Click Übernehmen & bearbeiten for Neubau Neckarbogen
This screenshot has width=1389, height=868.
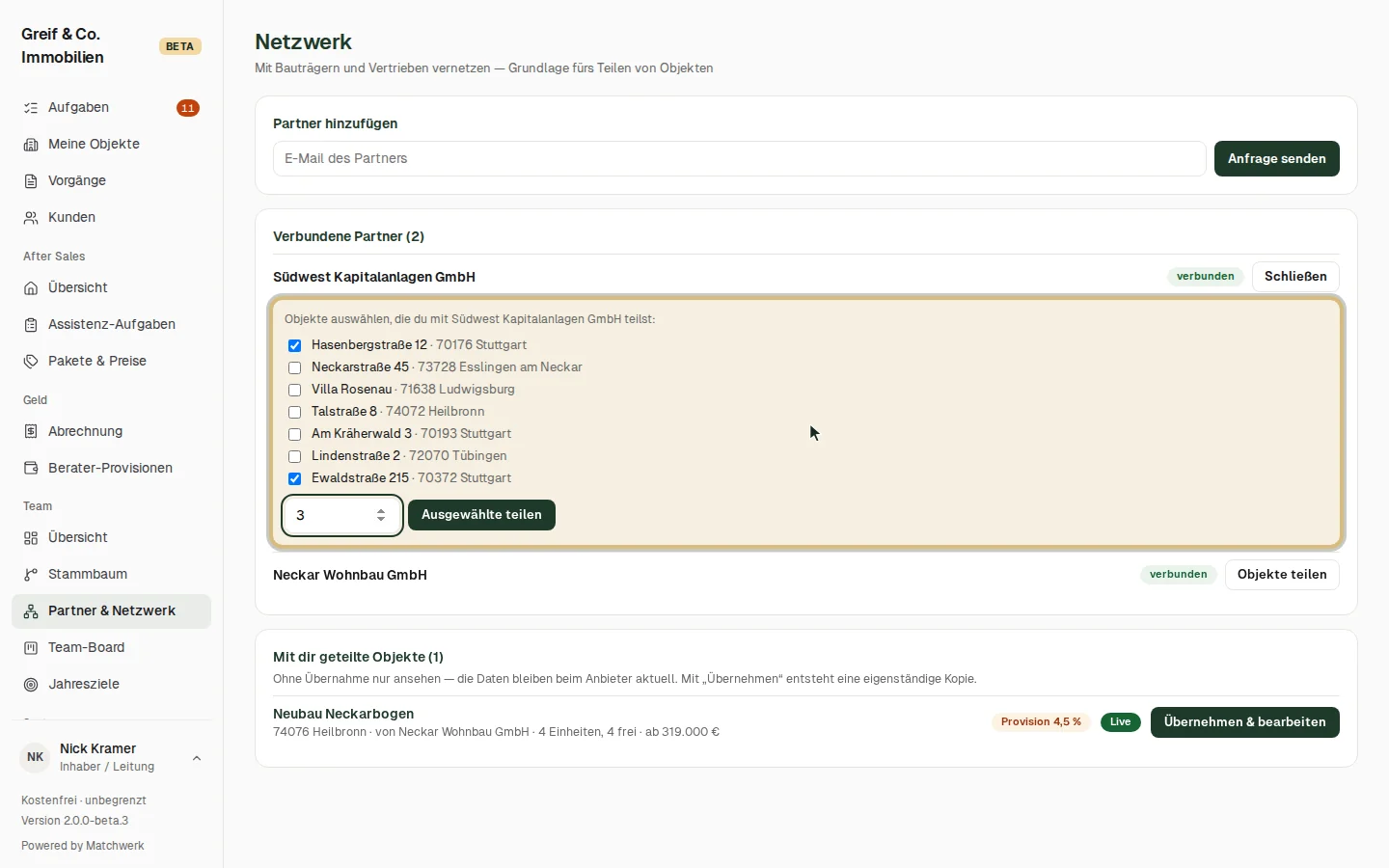1245,722
